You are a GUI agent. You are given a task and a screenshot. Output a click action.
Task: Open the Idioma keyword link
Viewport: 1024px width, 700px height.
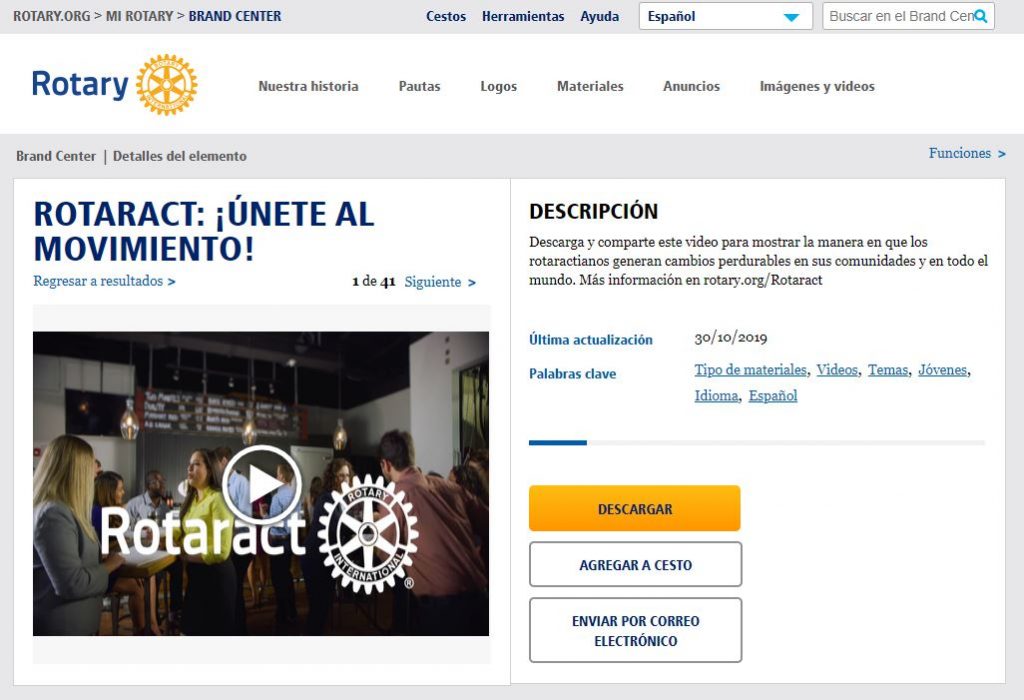pos(716,396)
